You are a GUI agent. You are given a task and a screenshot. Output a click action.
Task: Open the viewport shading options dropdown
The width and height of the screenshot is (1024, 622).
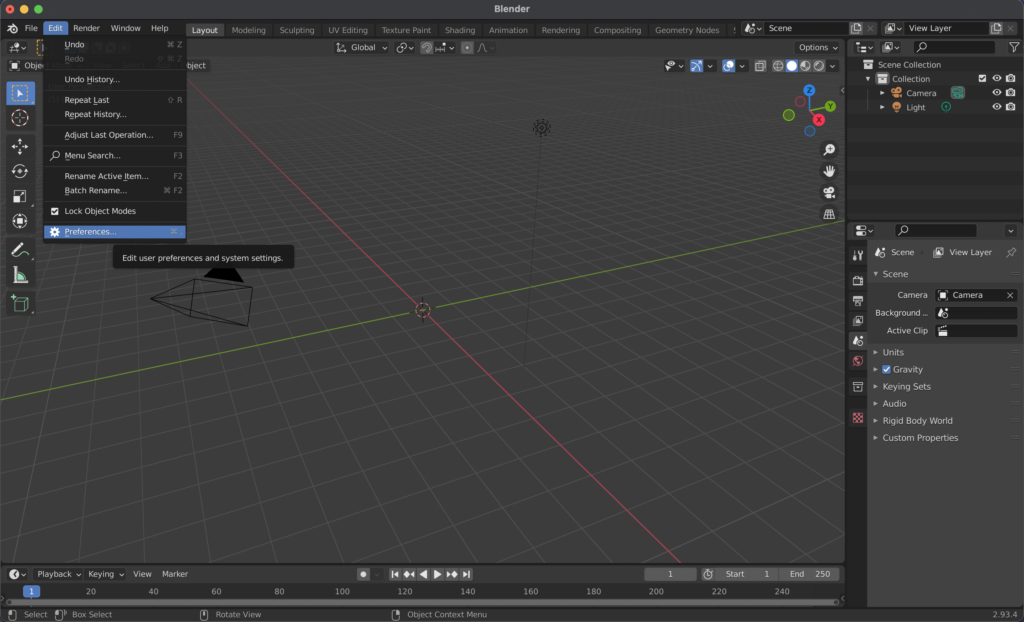[x=833, y=66]
